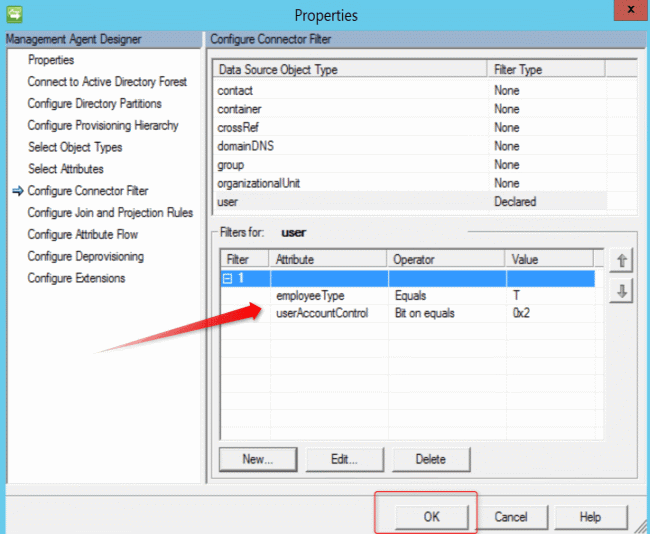Select the contact object type row

(x=410, y=90)
